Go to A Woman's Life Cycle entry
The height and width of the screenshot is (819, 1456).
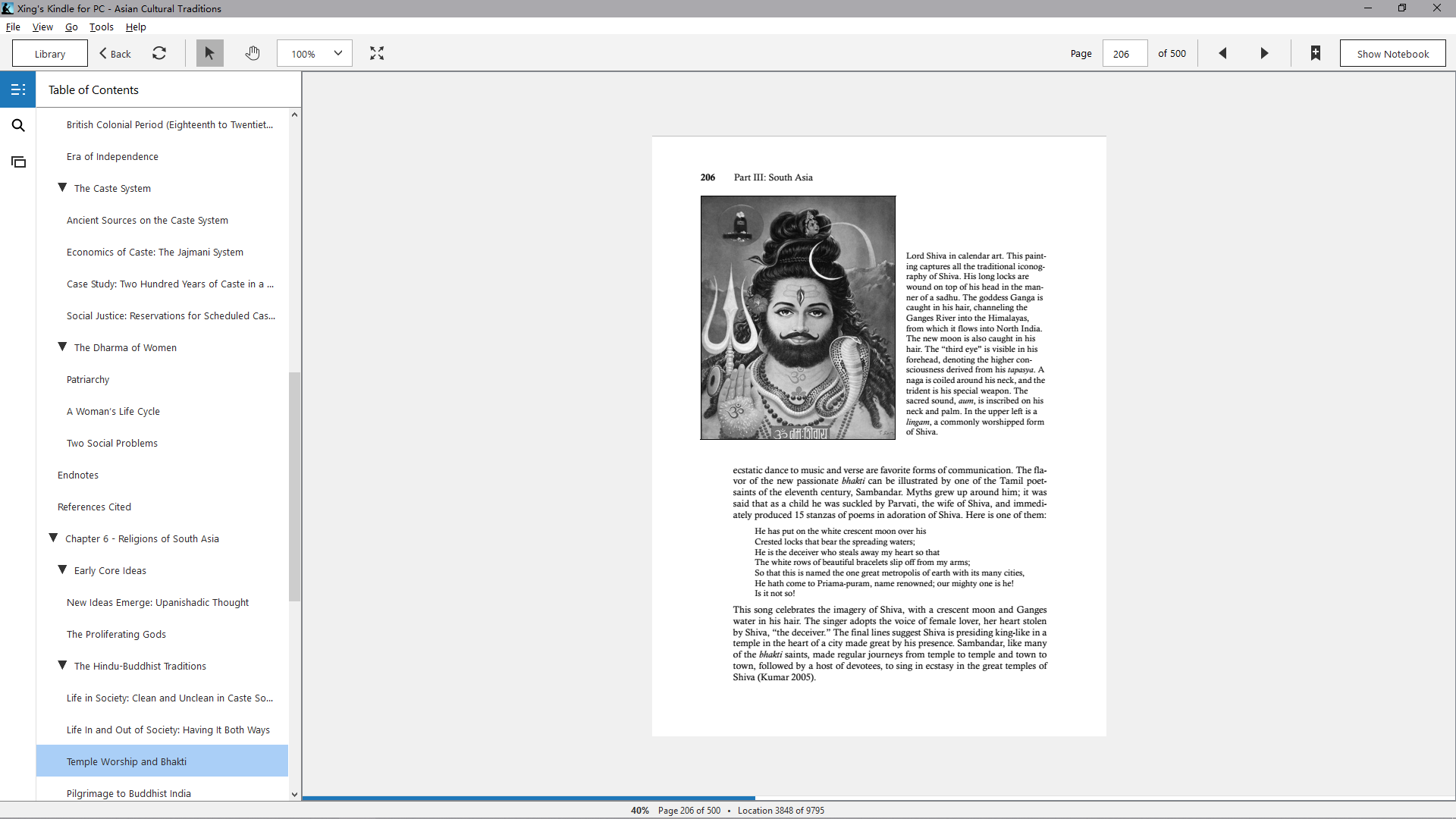pyautogui.click(x=113, y=411)
